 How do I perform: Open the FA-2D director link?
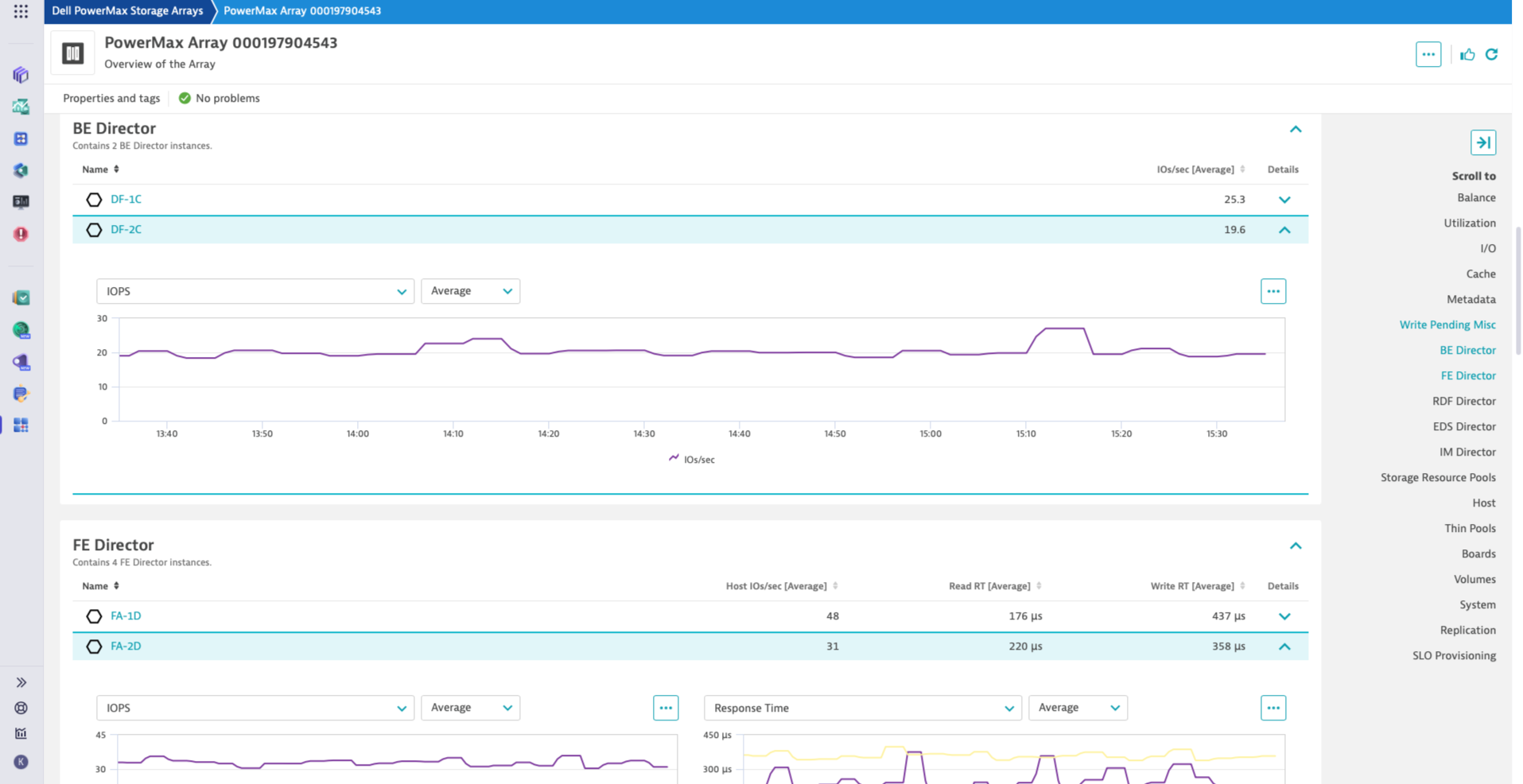point(126,646)
